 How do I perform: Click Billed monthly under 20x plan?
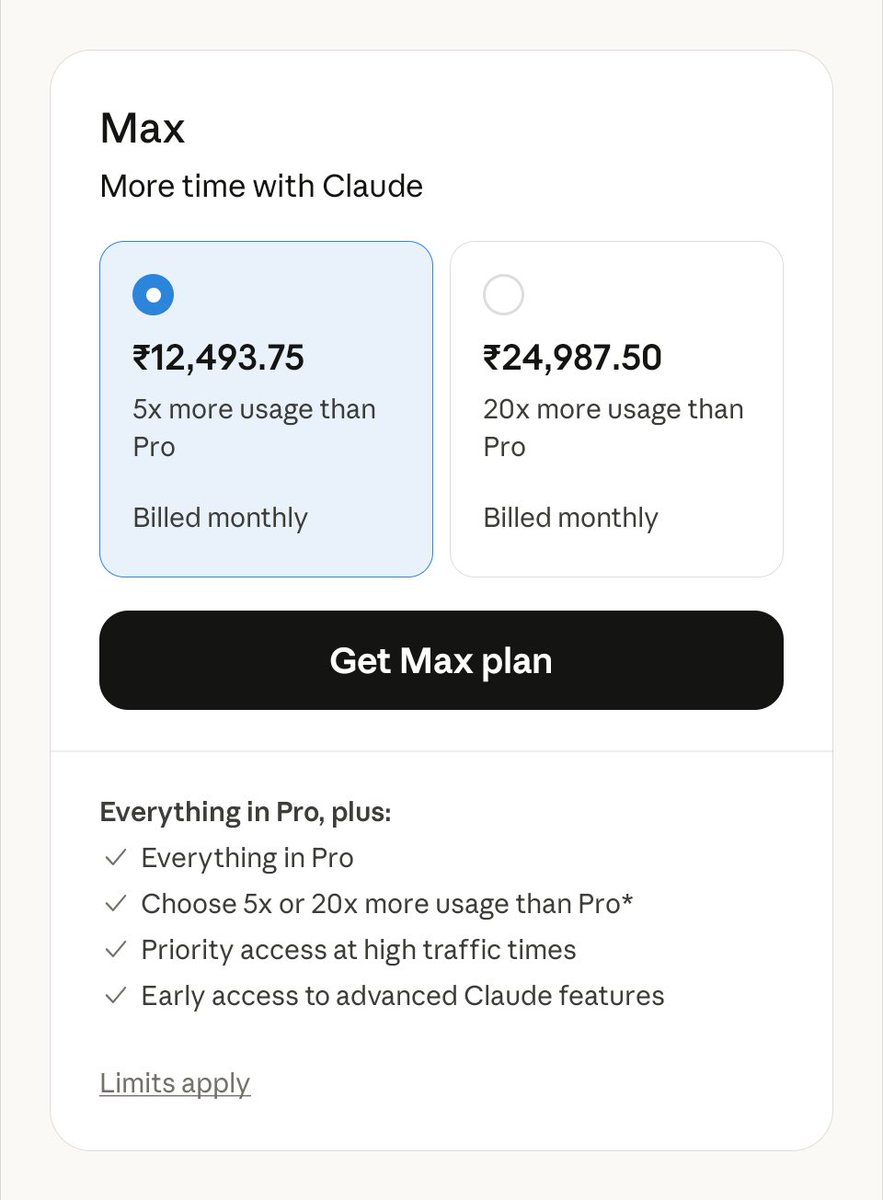[571, 518]
